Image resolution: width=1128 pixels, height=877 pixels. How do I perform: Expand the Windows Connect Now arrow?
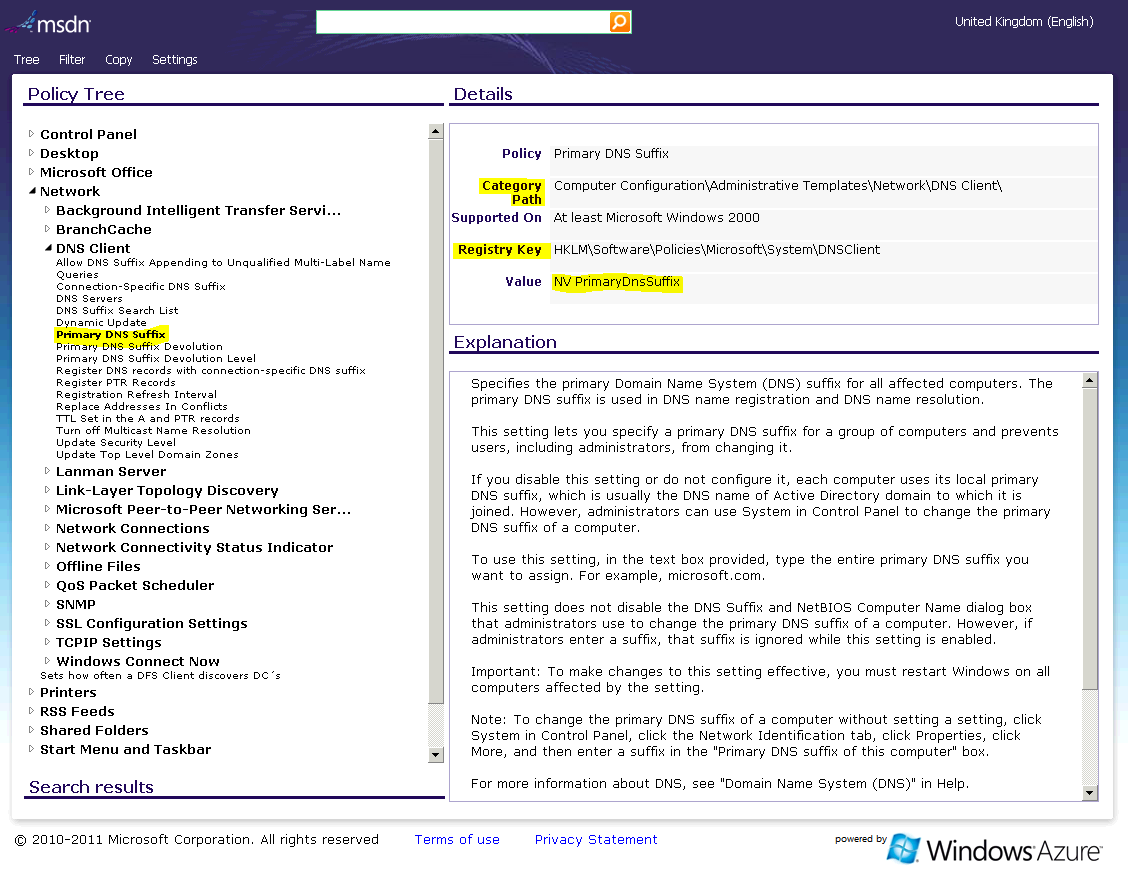click(x=47, y=660)
